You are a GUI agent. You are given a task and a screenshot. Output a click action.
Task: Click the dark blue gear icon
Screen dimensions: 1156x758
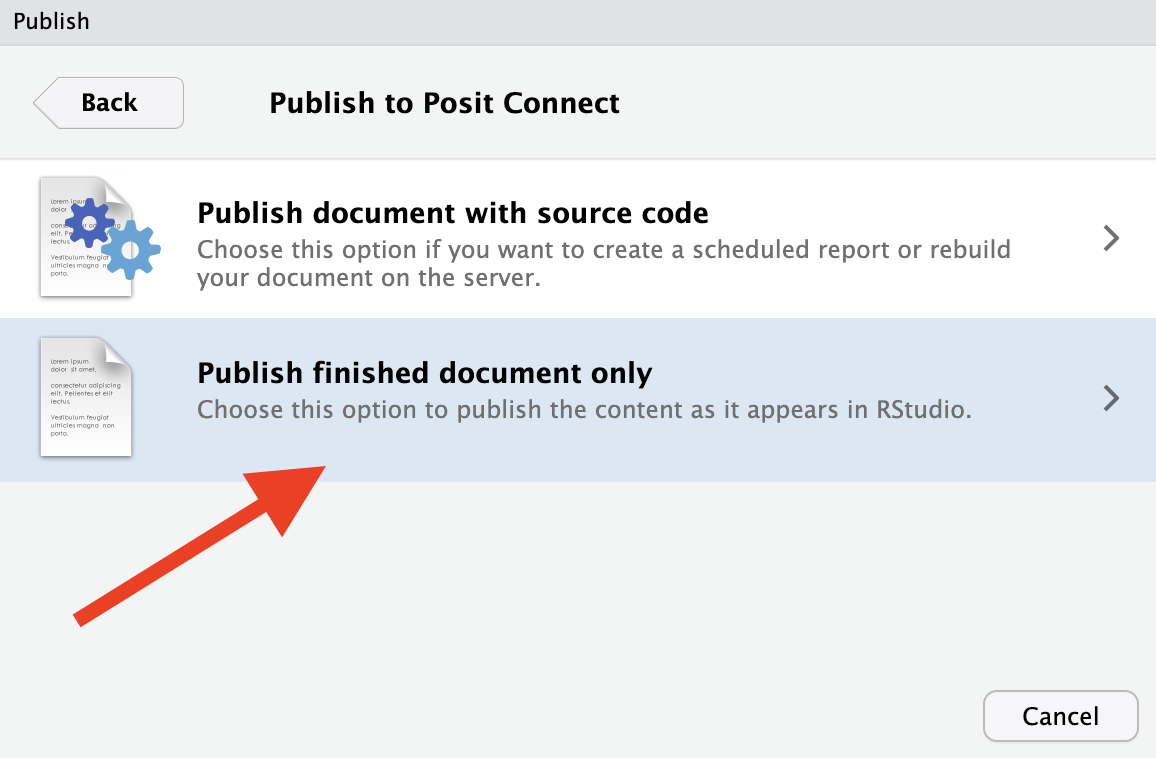(x=89, y=222)
